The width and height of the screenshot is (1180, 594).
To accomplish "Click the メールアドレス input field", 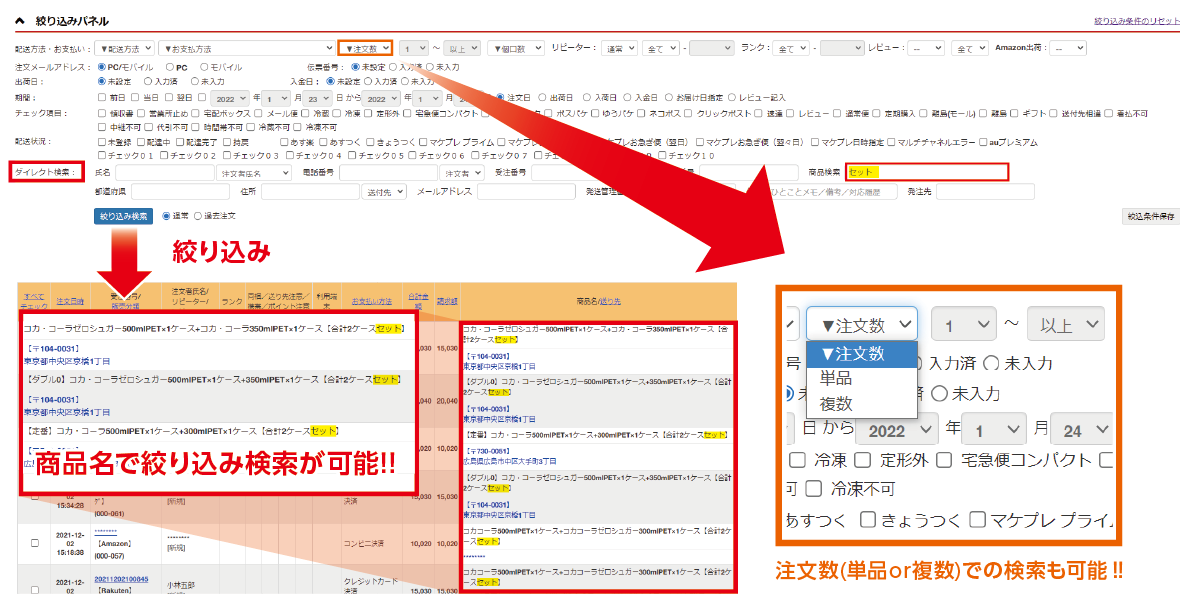I will click(526, 192).
